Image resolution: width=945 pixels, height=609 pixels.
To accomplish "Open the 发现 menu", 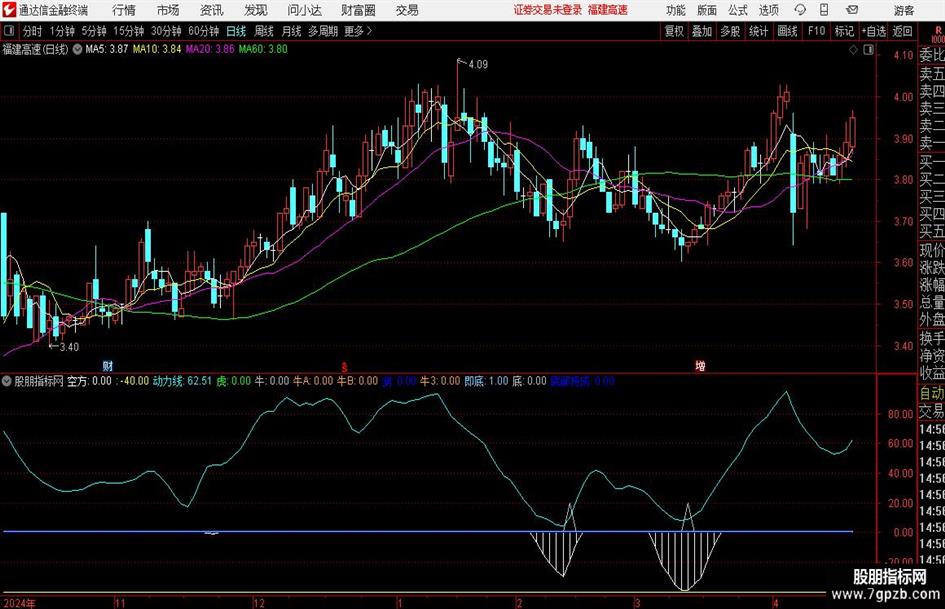I will (256, 10).
